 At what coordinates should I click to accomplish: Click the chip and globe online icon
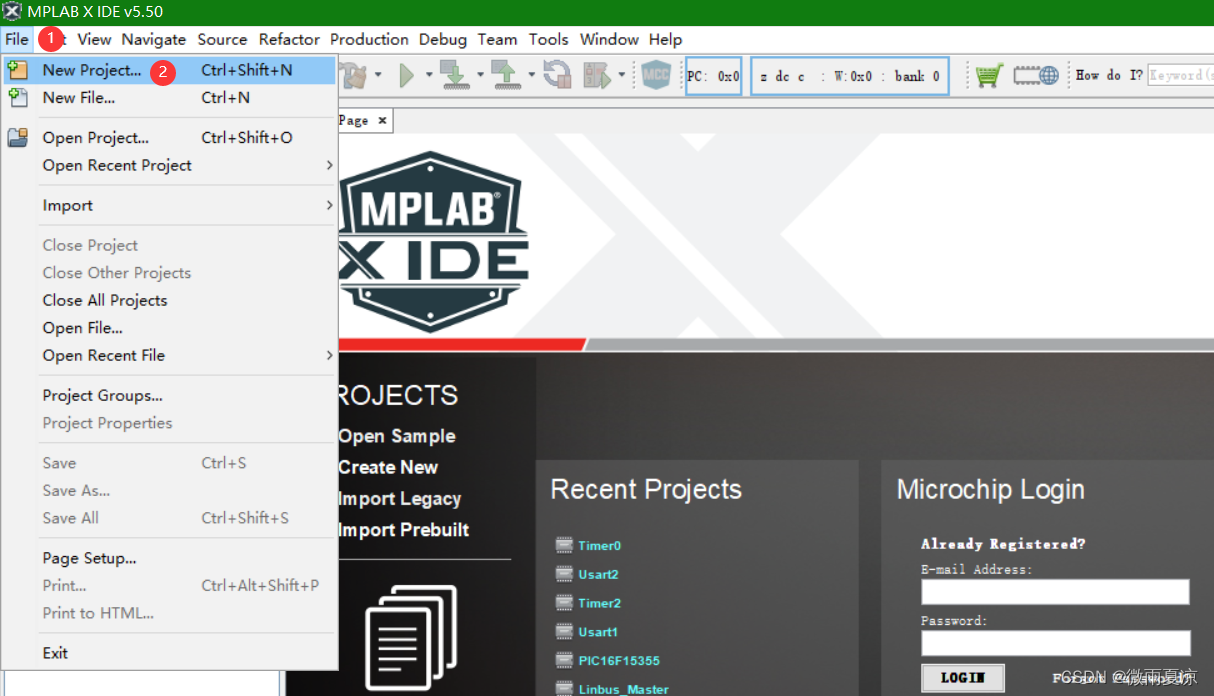tap(1036, 75)
